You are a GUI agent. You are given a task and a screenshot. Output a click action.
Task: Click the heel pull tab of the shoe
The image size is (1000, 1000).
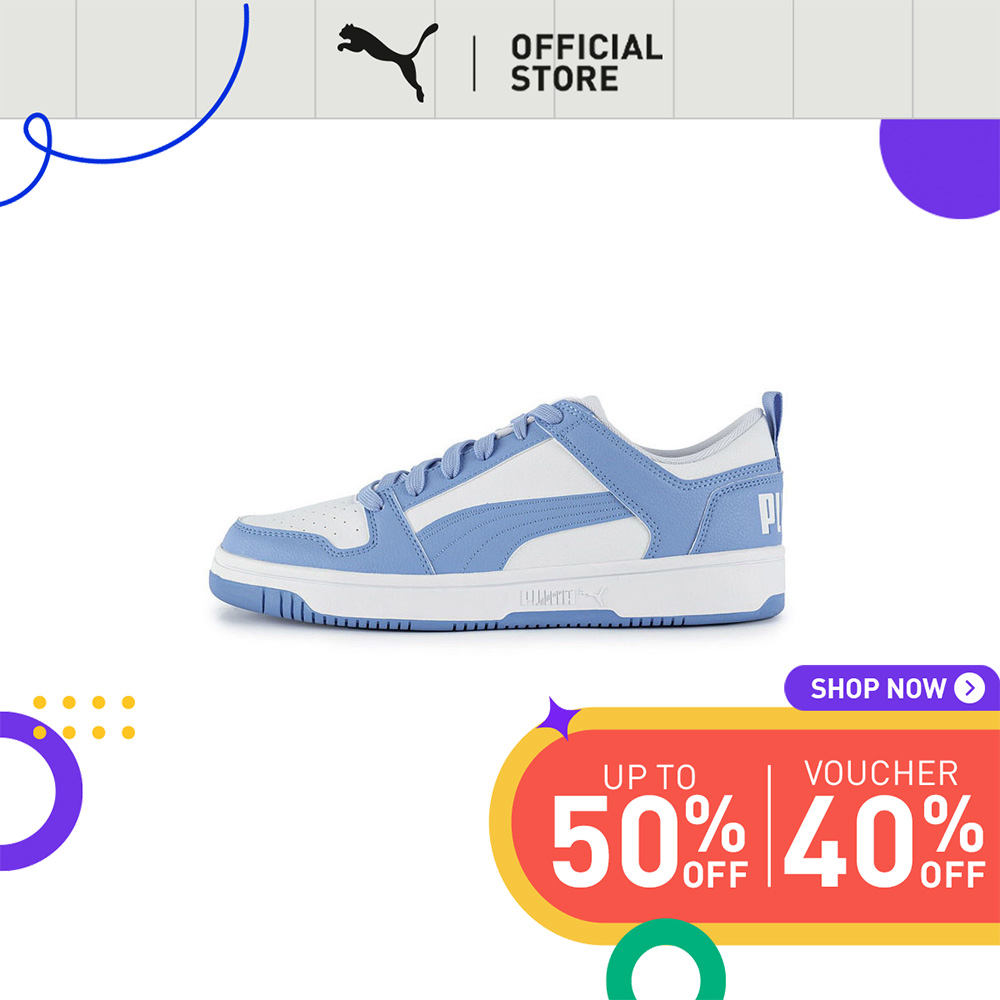(772, 423)
